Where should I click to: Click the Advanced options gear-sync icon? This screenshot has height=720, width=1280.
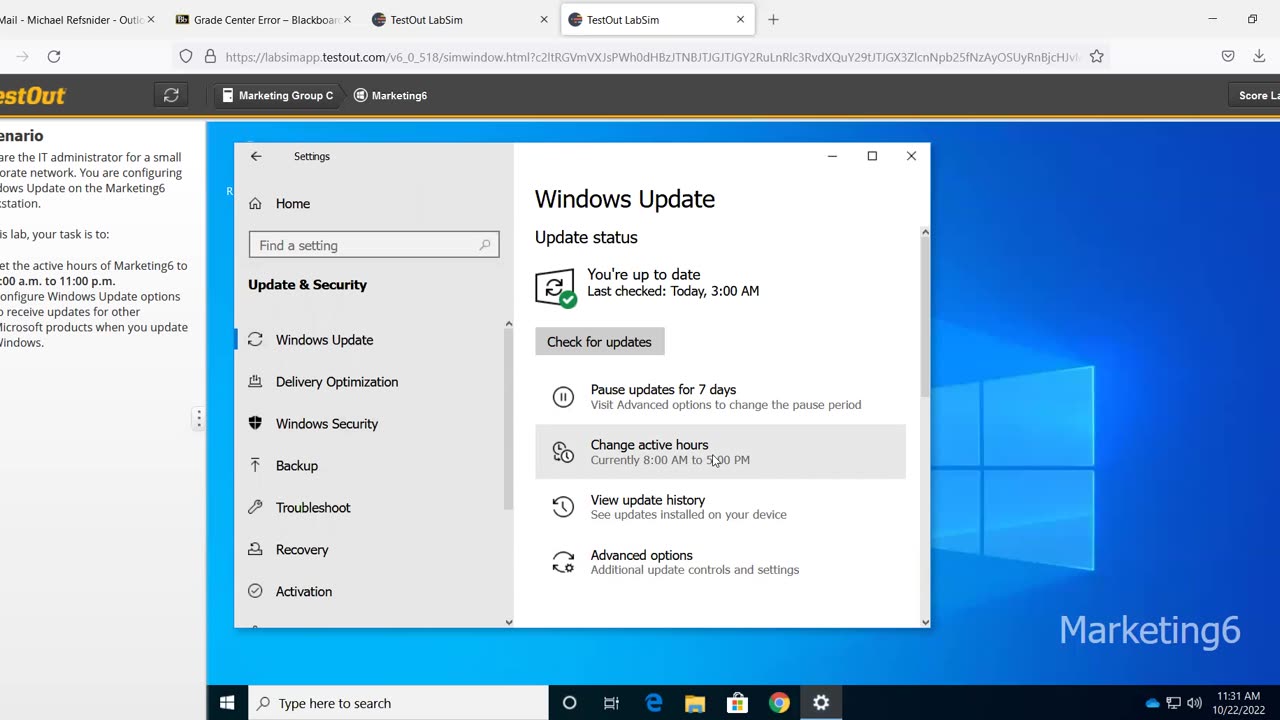[x=563, y=562]
